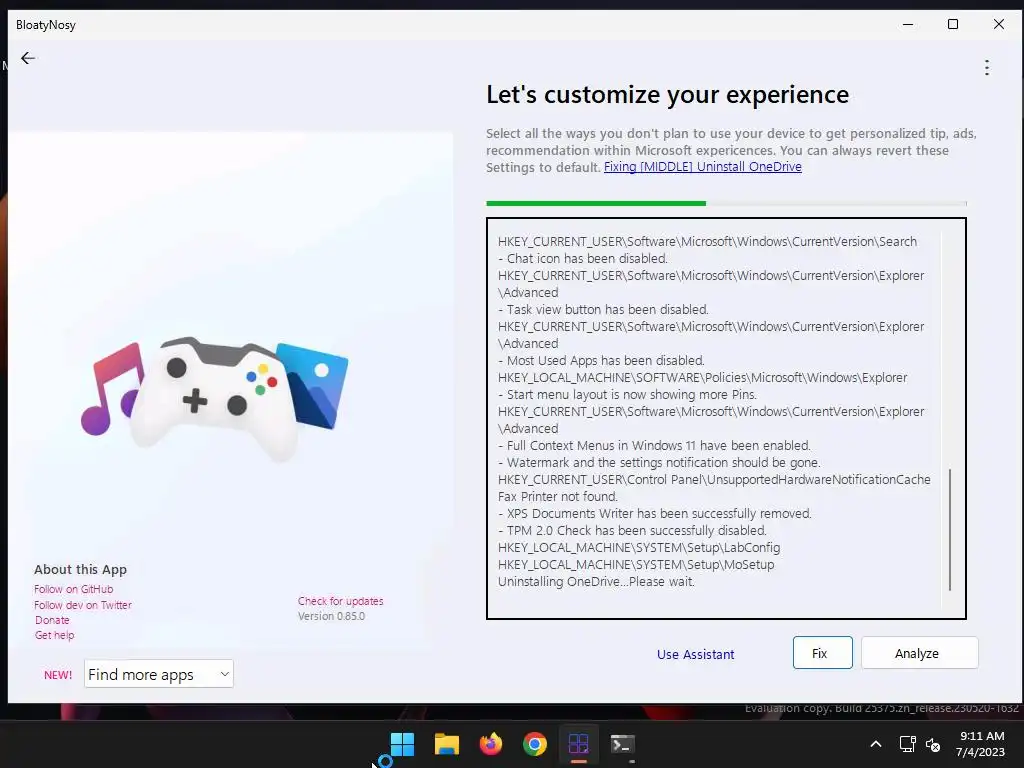The height and width of the screenshot is (768, 1024).
Task: Maximize the BloatyNosy window
Action: pyautogui.click(x=953, y=24)
